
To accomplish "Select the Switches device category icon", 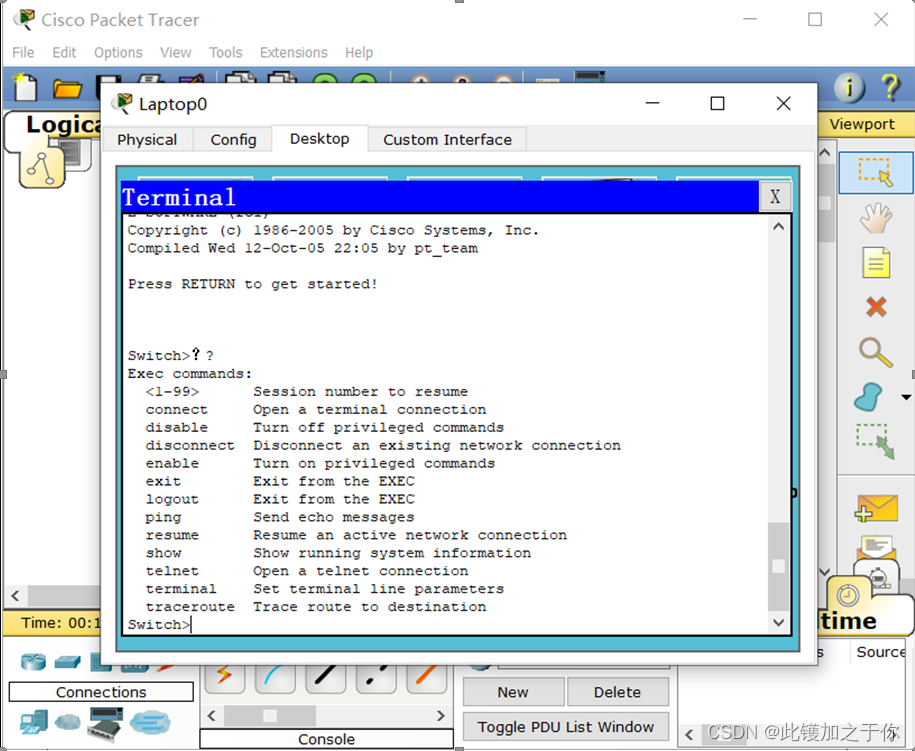I will tap(68, 662).
